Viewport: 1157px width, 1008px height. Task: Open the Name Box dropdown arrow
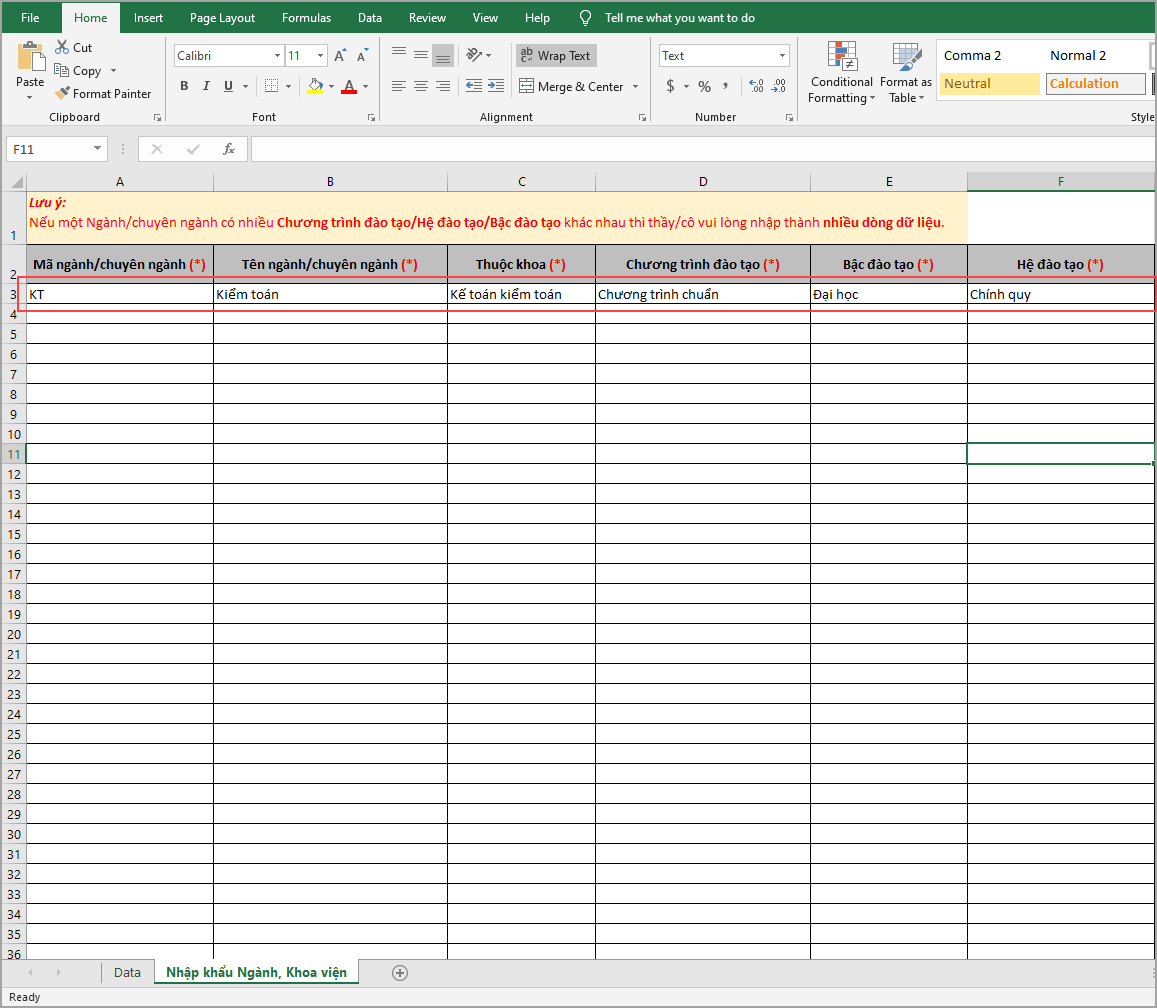(x=97, y=149)
